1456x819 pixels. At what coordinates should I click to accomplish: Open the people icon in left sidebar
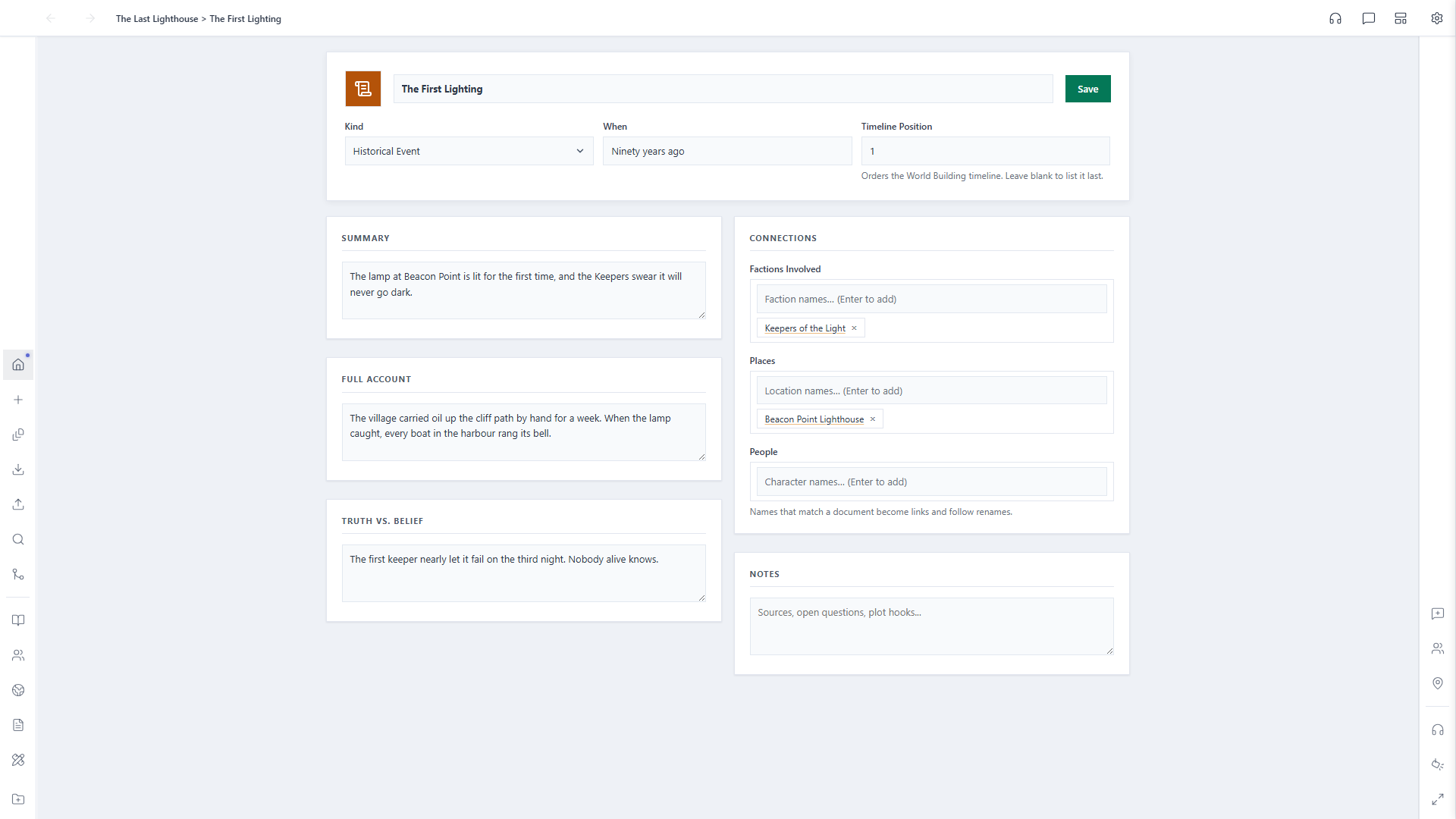[18, 655]
